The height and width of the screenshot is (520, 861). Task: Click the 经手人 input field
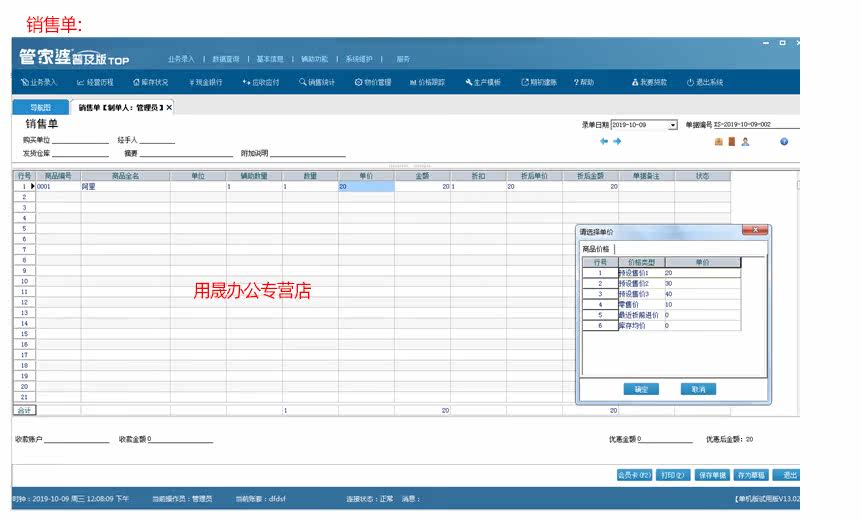coord(157,140)
